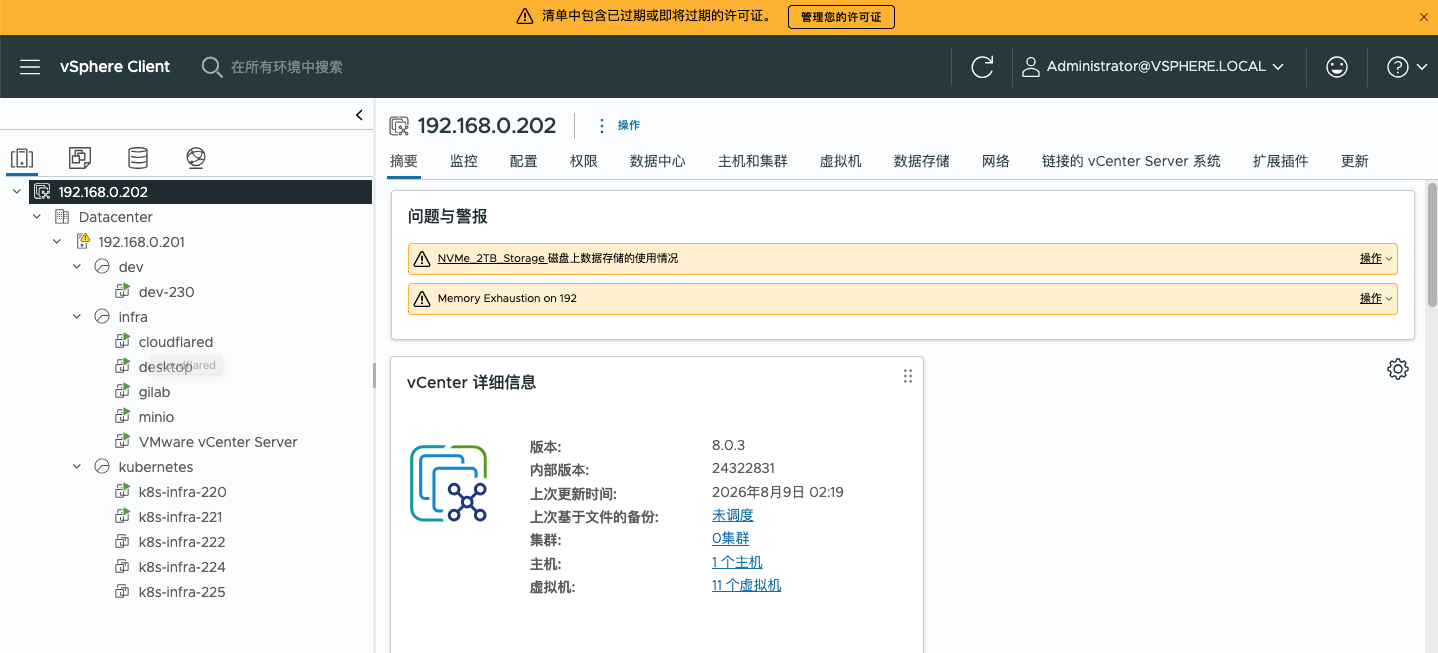Click the 0集群 link

[x=730, y=539]
